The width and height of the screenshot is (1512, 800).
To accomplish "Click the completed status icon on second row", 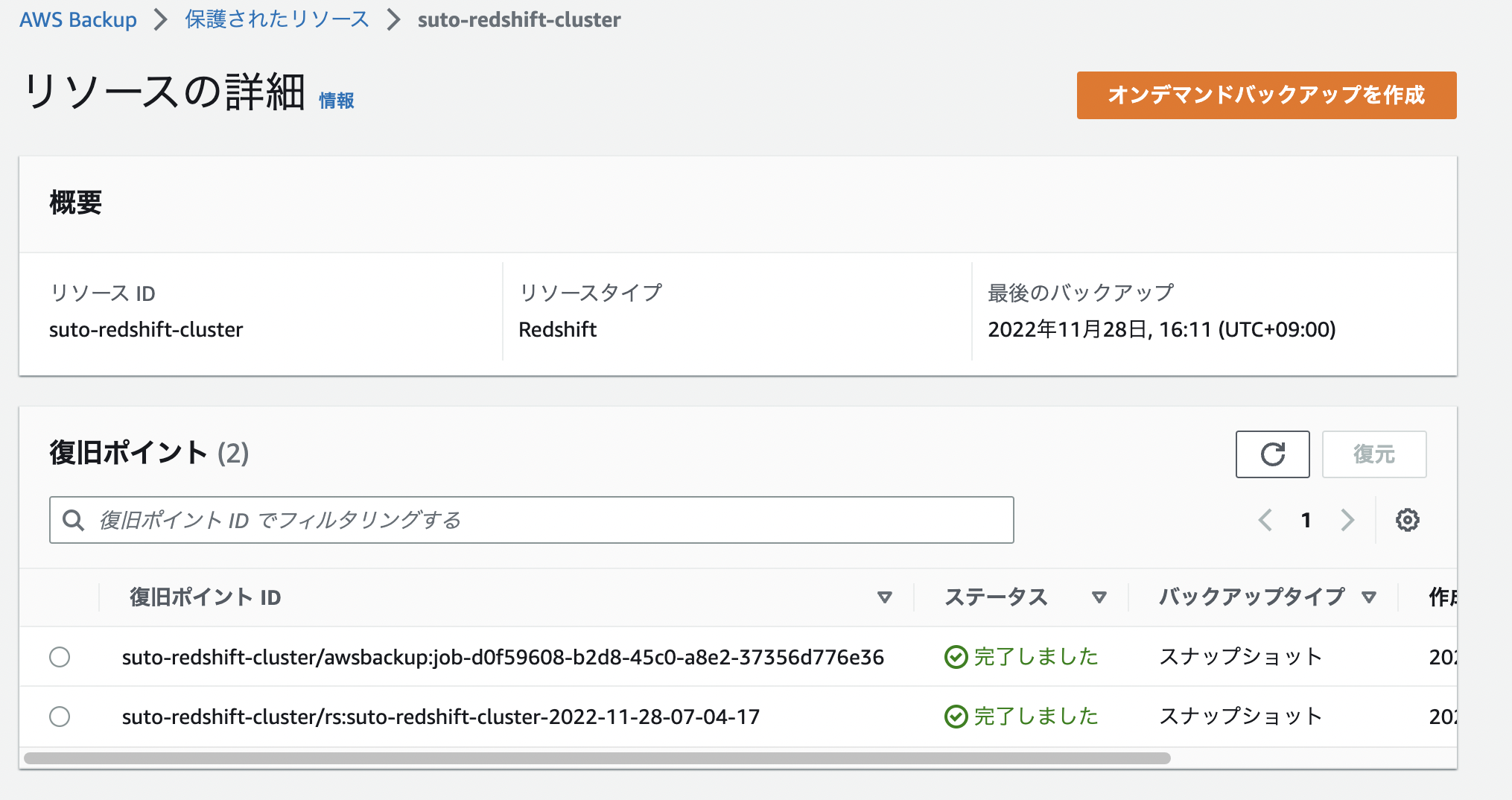I will point(956,717).
